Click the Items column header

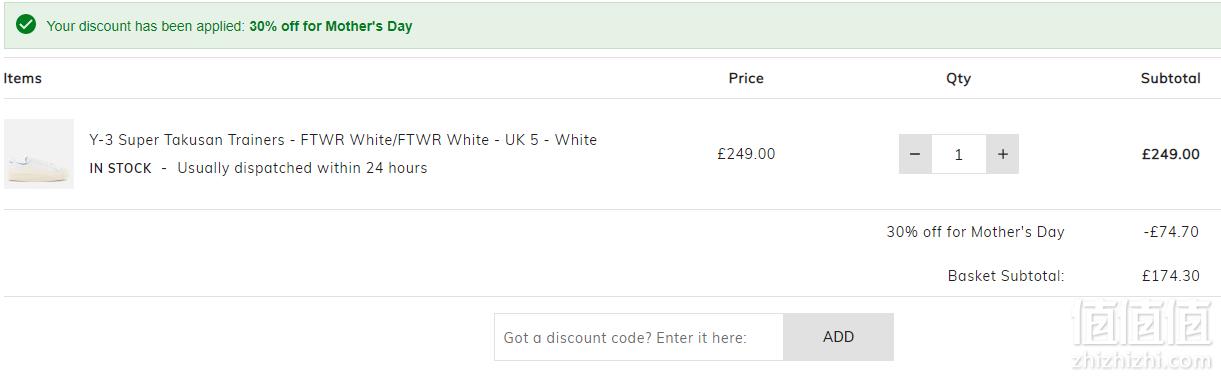click(x=23, y=78)
